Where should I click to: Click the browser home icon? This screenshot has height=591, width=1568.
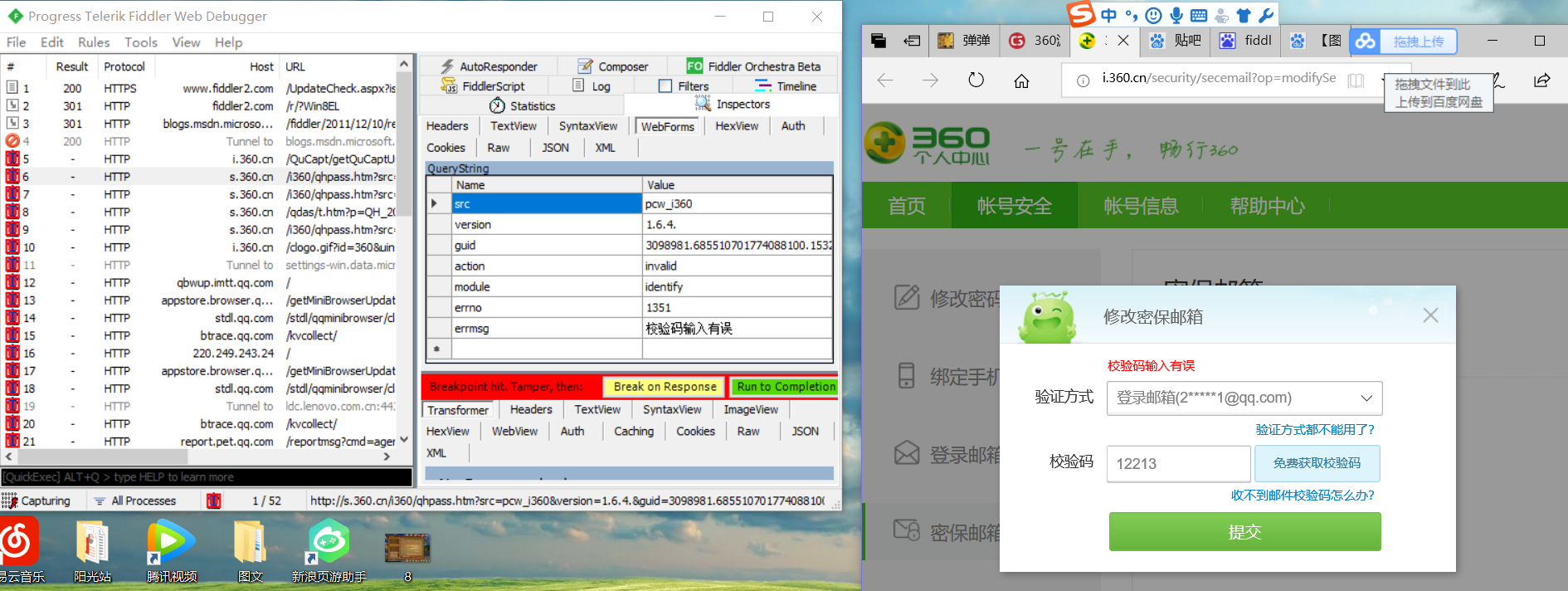coord(1022,81)
